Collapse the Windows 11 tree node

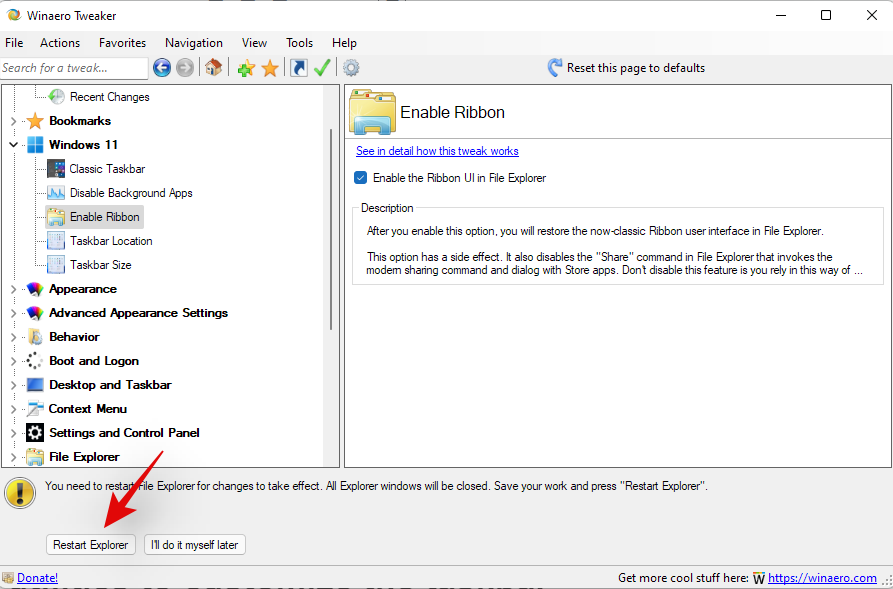(x=13, y=145)
